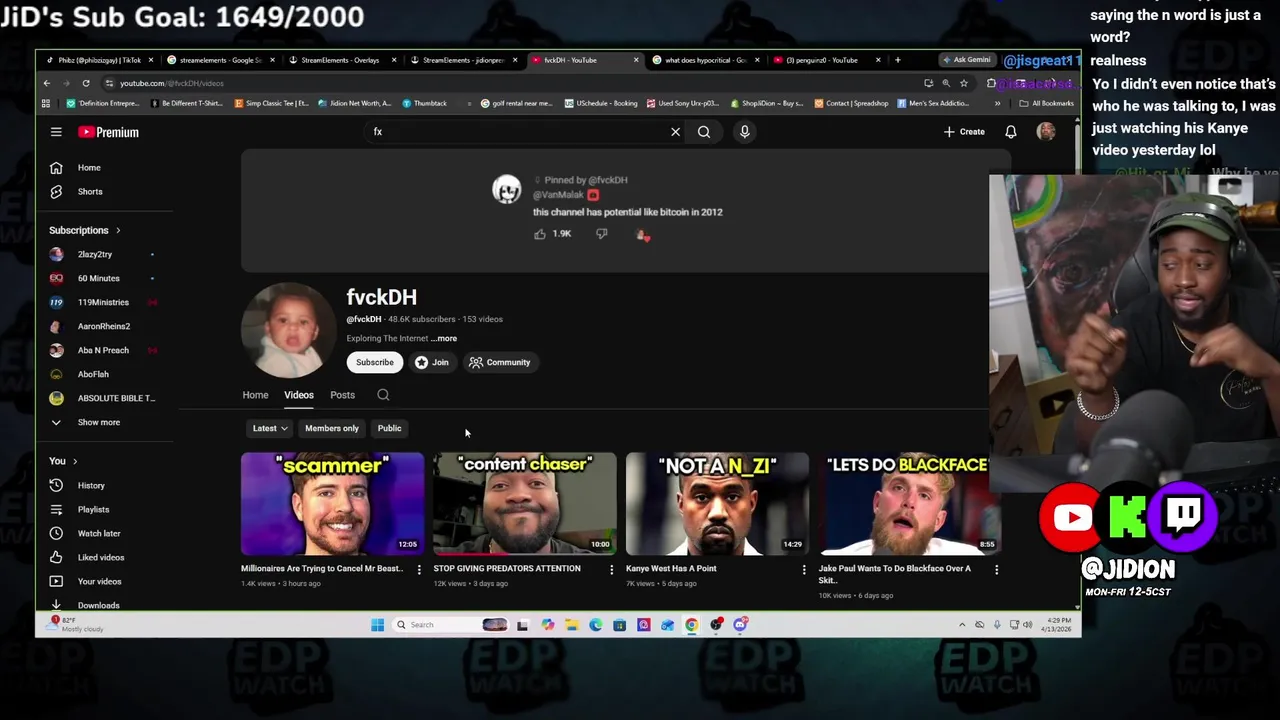Open 2lazy2try subscription channel

pos(95,255)
